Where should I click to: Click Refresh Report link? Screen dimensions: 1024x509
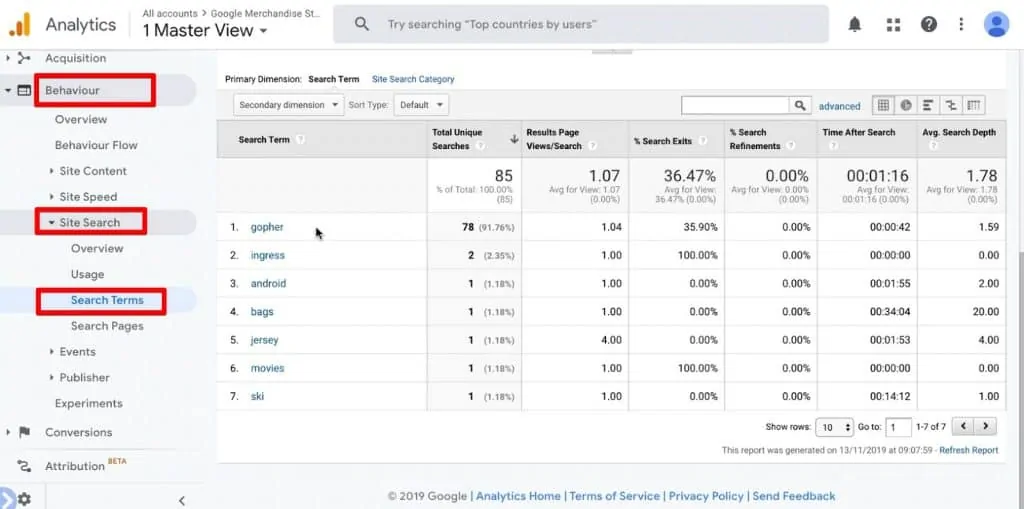(x=968, y=450)
